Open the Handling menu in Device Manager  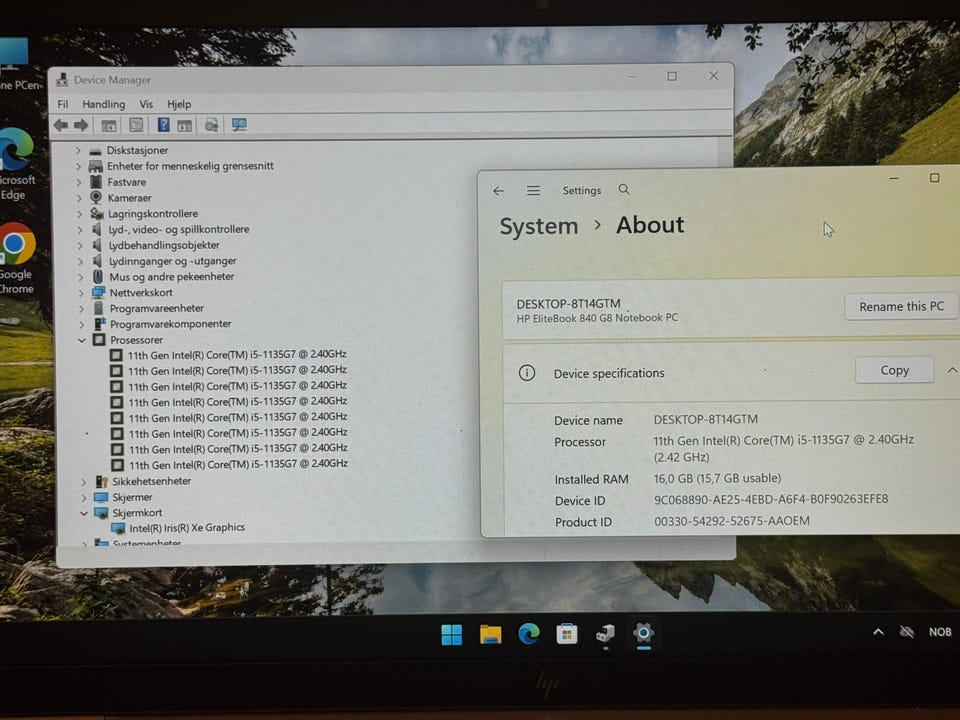click(x=103, y=104)
